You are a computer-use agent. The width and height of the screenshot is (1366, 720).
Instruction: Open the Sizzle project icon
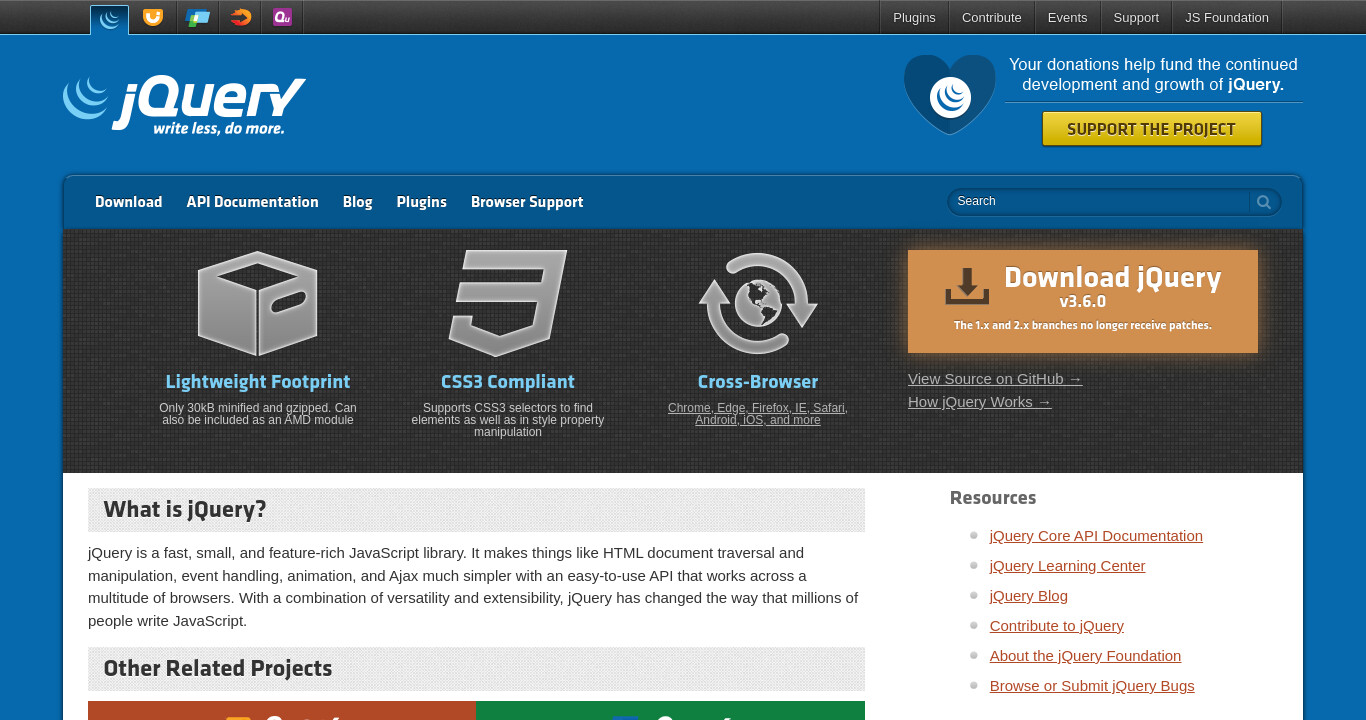(241, 17)
